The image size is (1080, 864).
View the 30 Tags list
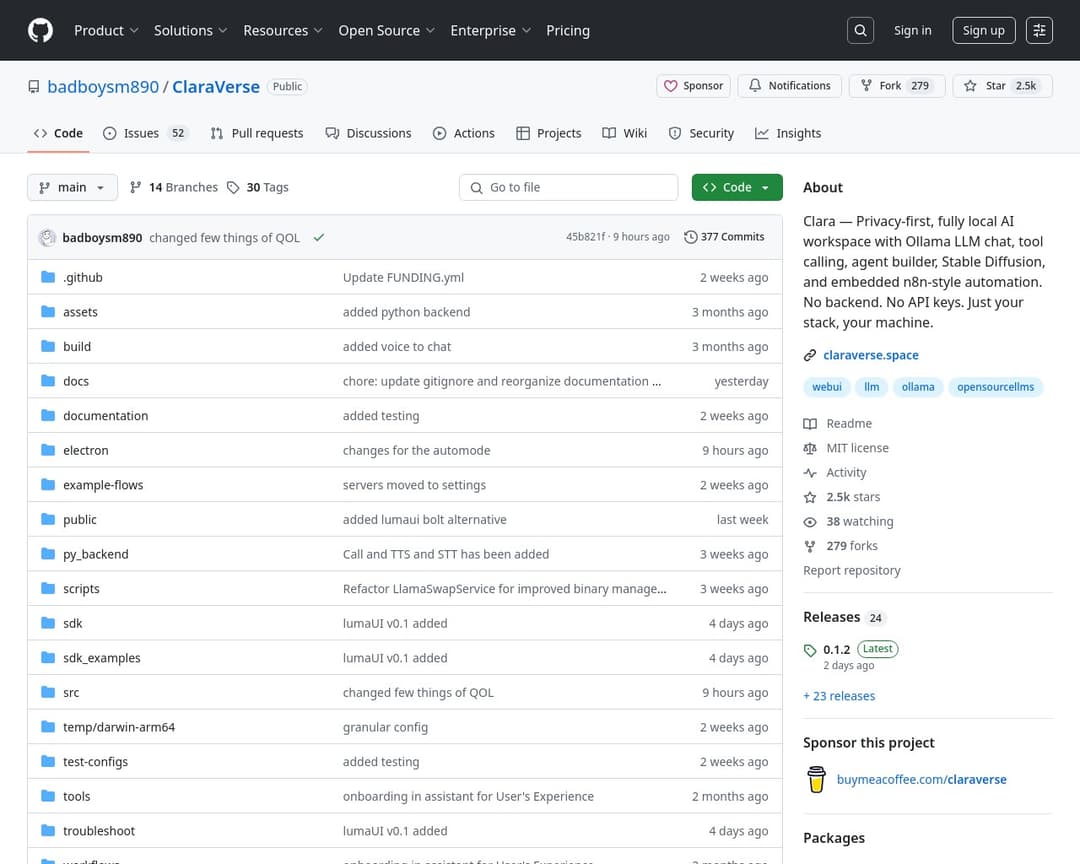click(258, 187)
